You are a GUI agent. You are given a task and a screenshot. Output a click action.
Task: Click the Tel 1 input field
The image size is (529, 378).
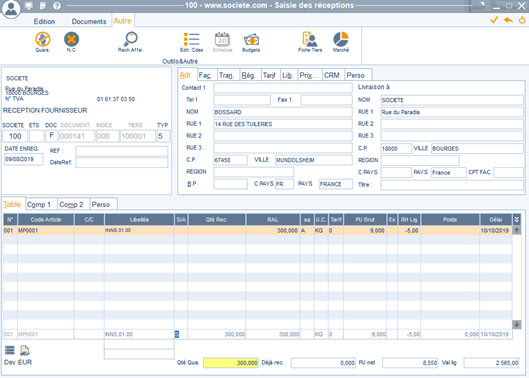(x=242, y=100)
